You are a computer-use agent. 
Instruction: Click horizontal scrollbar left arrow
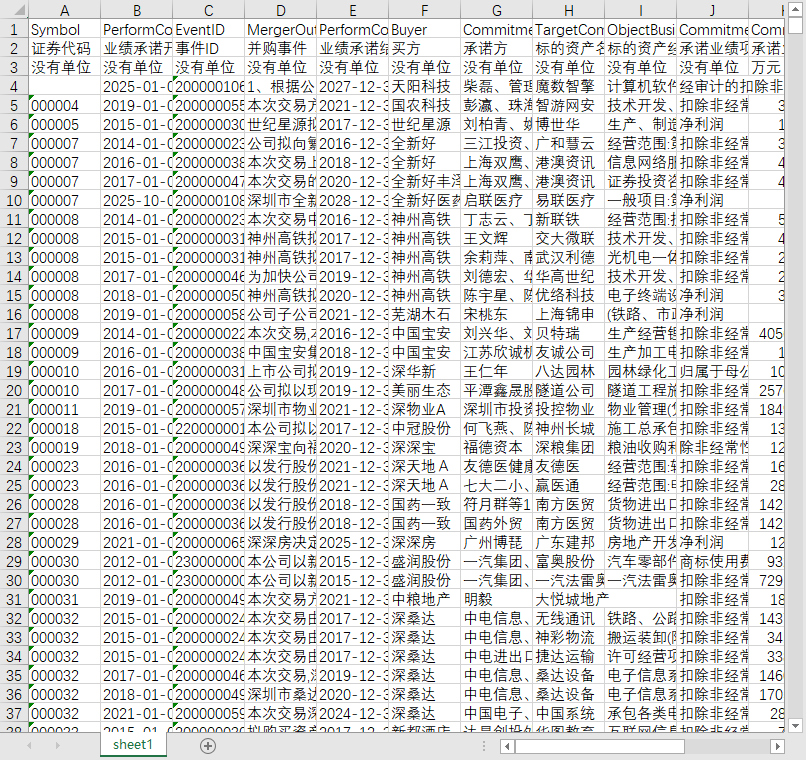(507, 746)
